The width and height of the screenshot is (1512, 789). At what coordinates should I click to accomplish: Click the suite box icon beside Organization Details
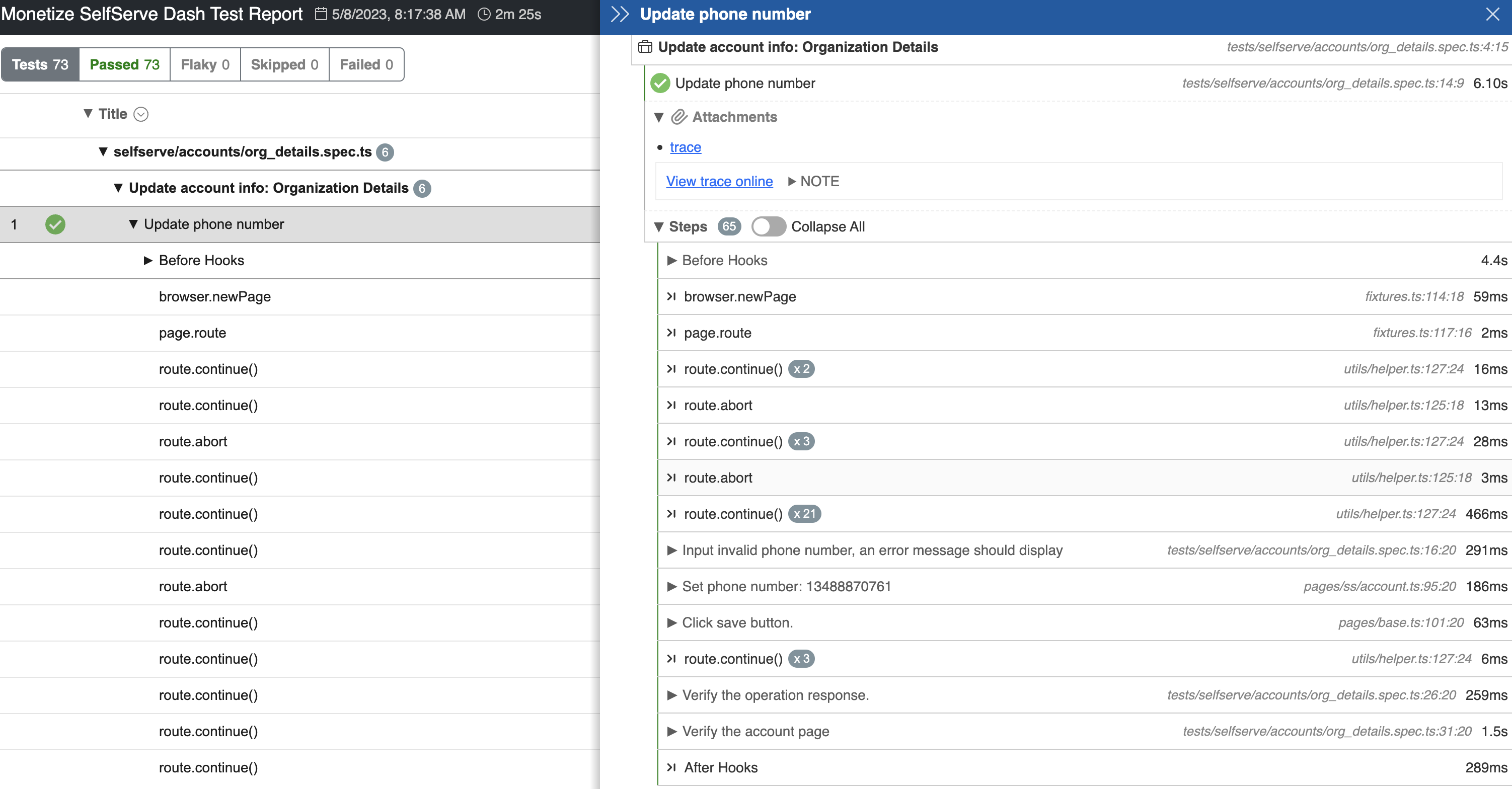[x=645, y=47]
